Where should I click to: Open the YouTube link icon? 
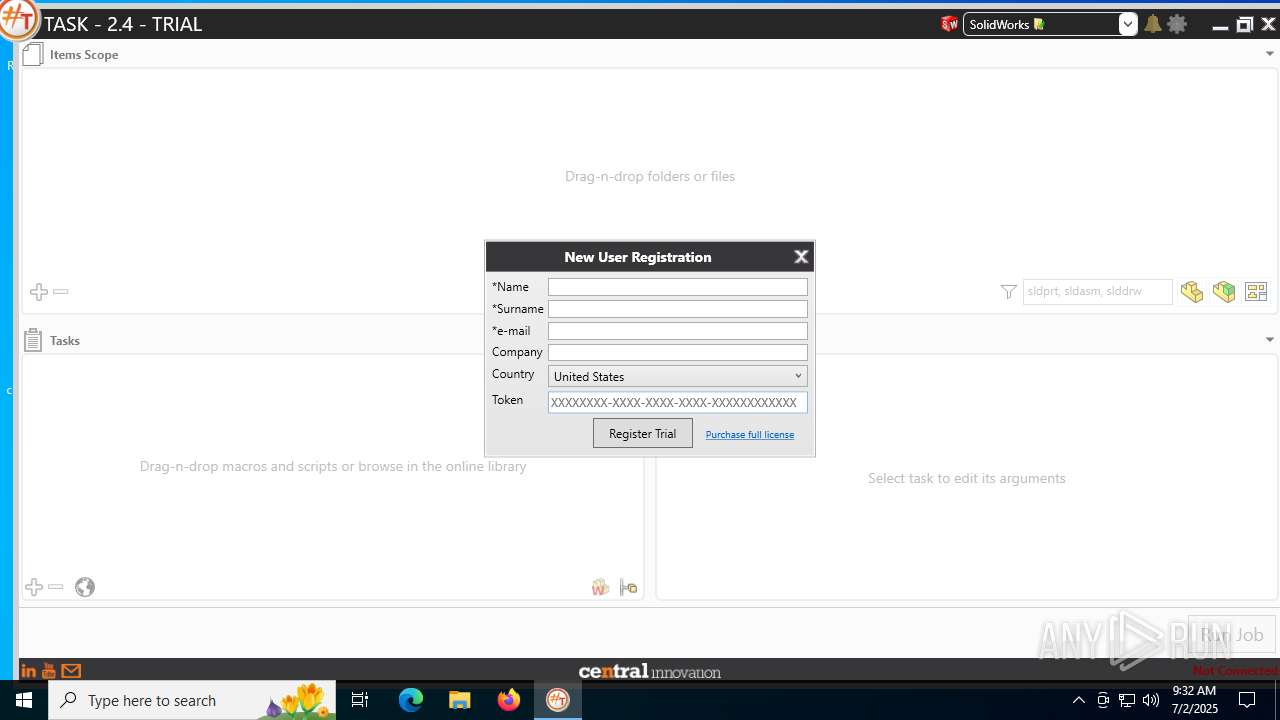click(x=49, y=671)
